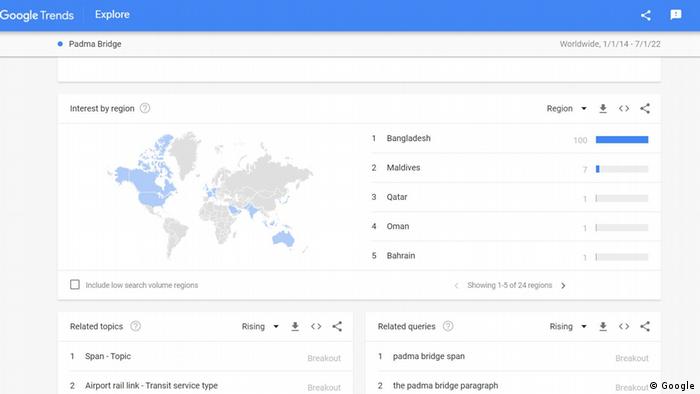
Task: Download the Interest by region data
Action: point(603,108)
